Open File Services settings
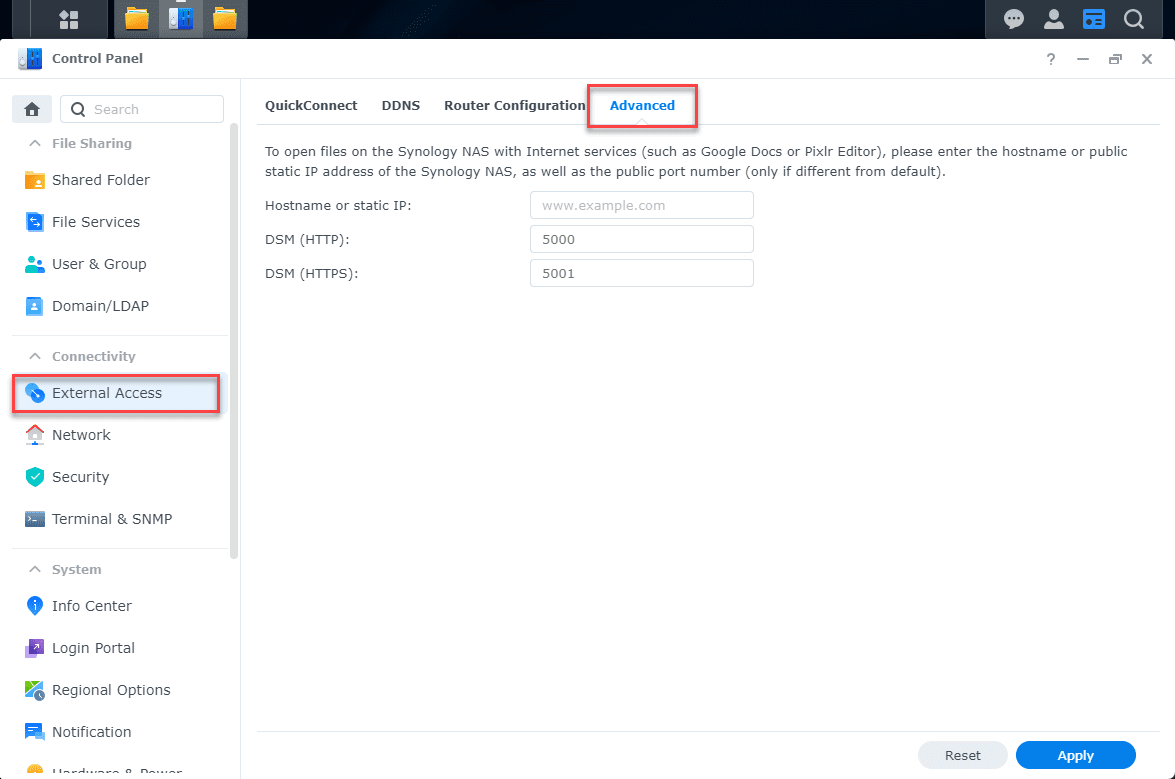Viewport: 1175px width, 779px height. [120, 222]
